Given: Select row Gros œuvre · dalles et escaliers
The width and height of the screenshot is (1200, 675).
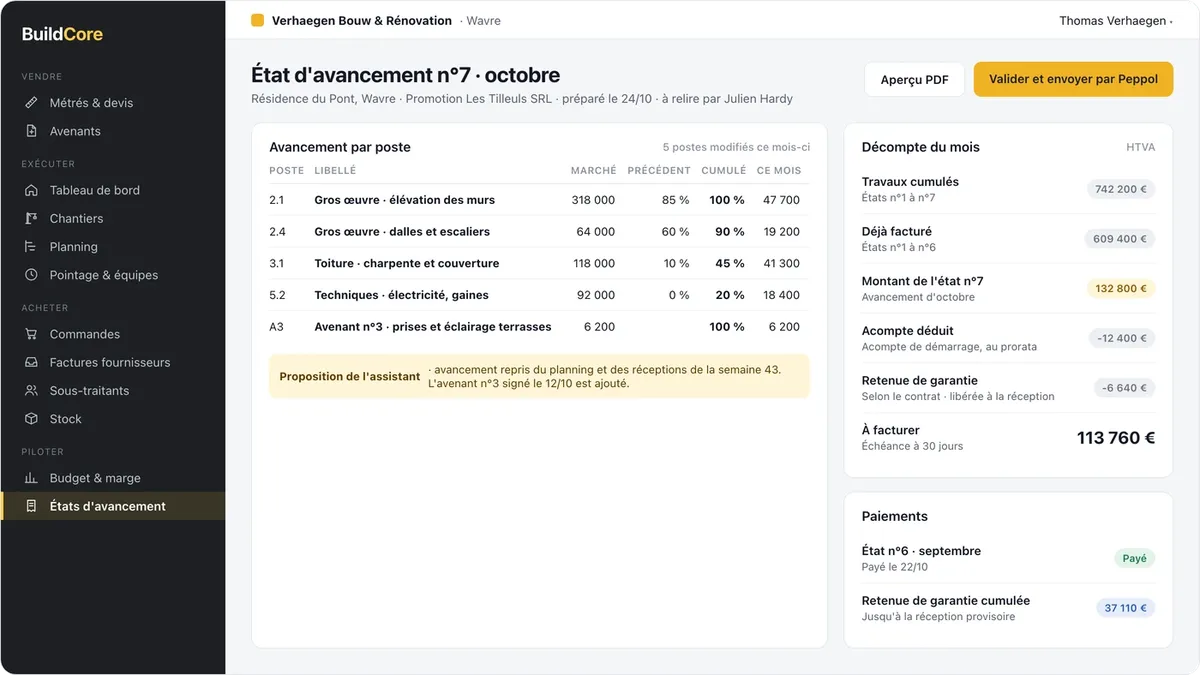Looking at the screenshot, I should [539, 231].
